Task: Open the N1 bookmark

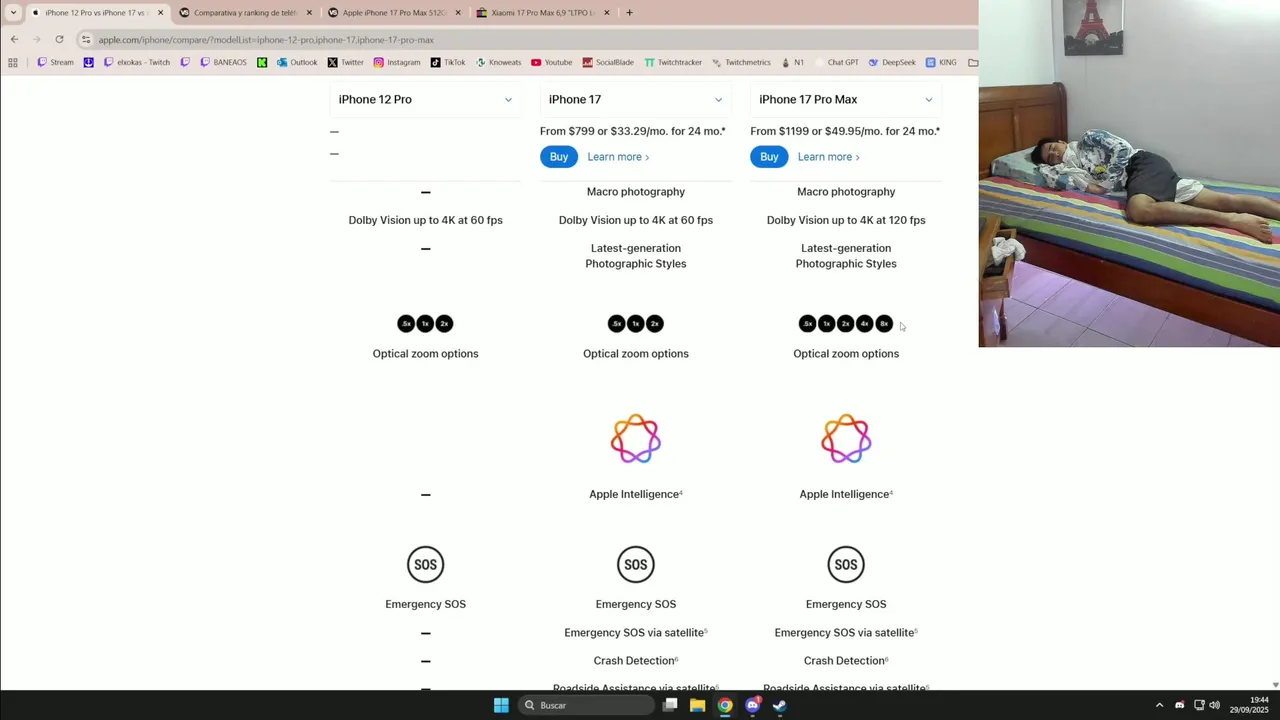Action: point(793,62)
